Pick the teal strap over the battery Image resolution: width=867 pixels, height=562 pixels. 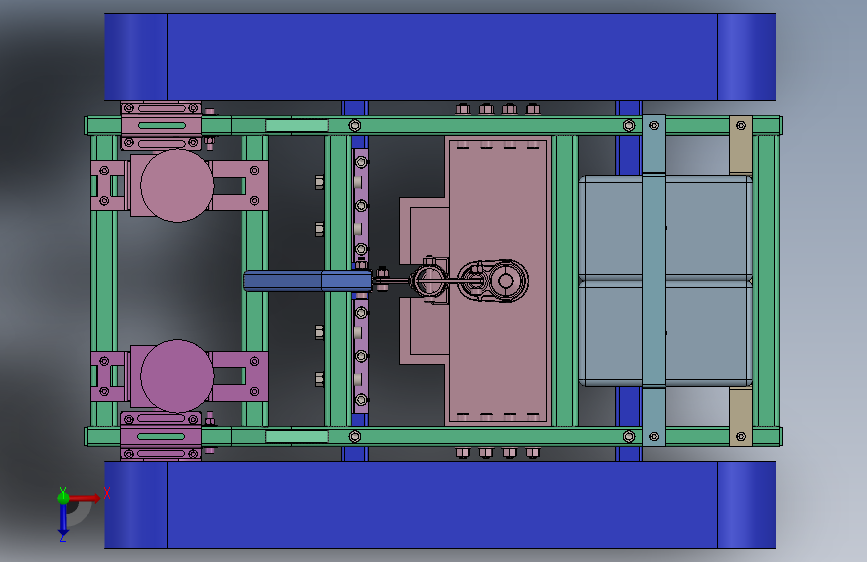click(654, 280)
